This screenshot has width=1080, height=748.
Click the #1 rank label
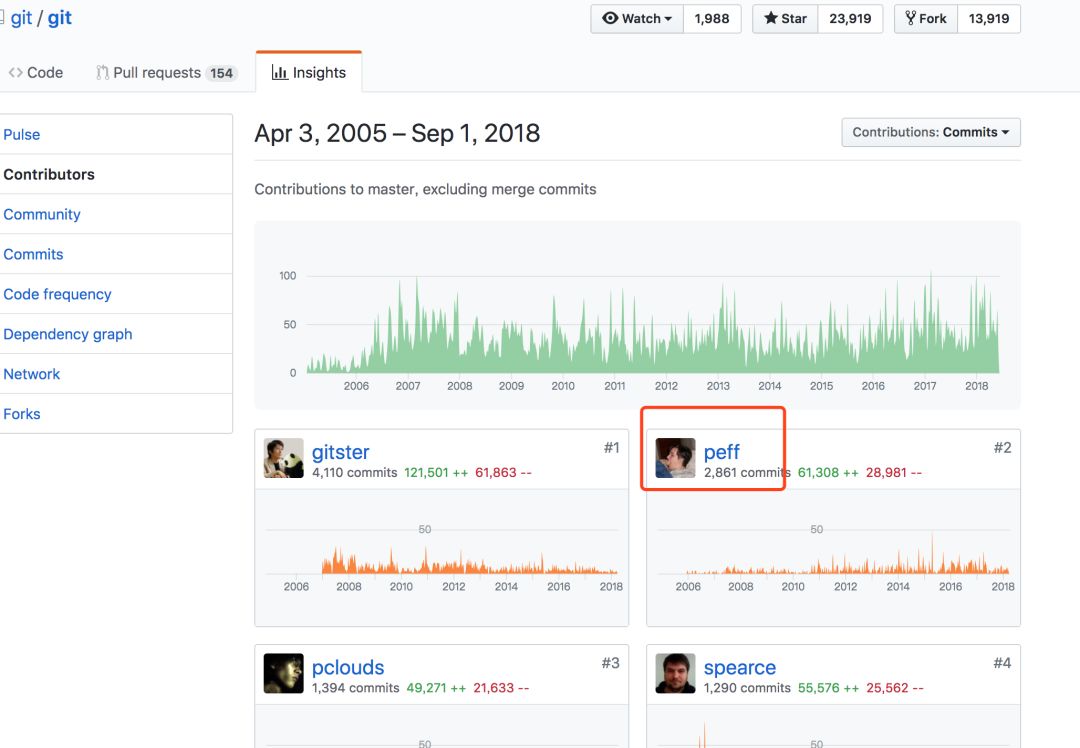pos(611,448)
